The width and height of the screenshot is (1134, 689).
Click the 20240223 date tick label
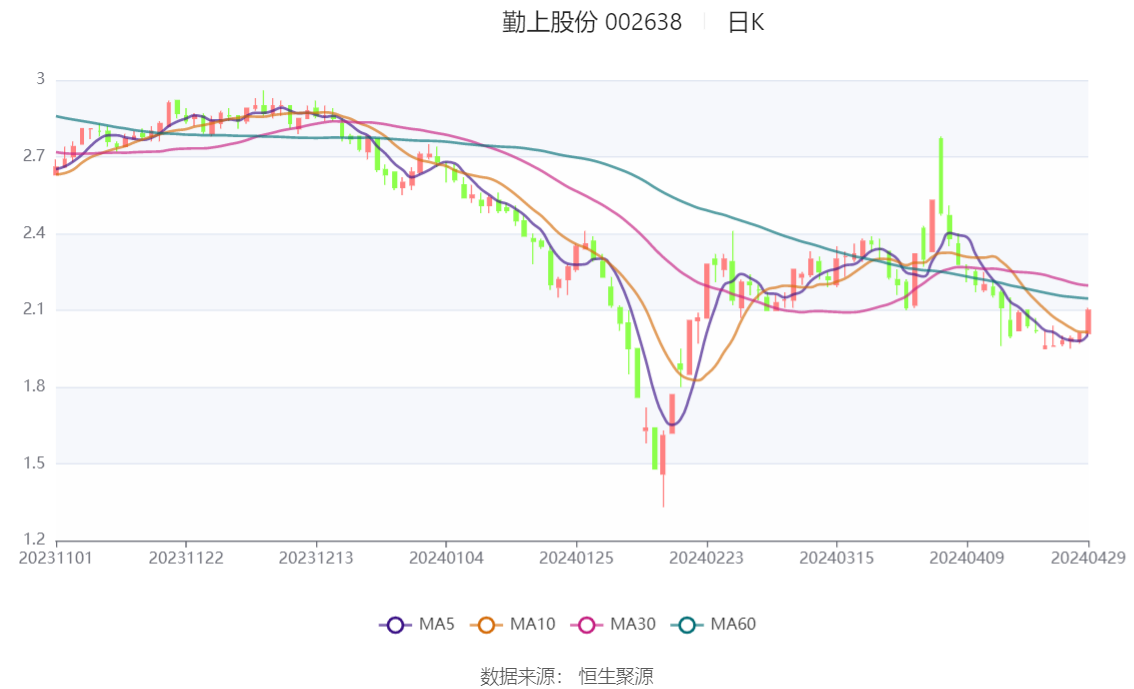tap(707, 558)
